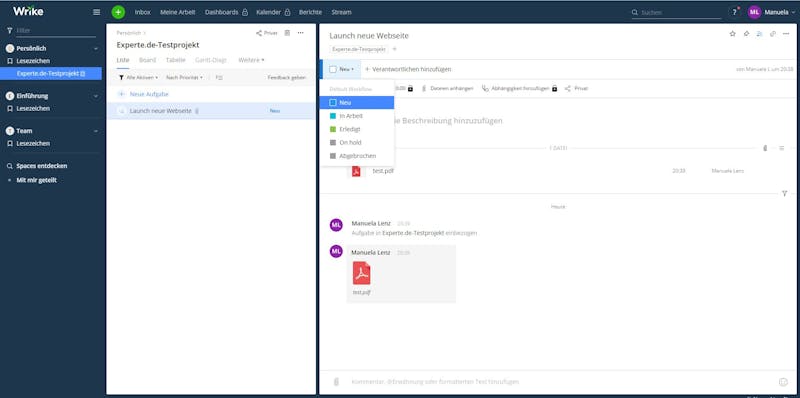Check the status checkbox next to Neu
This screenshot has height=398, width=800.
point(333,69)
